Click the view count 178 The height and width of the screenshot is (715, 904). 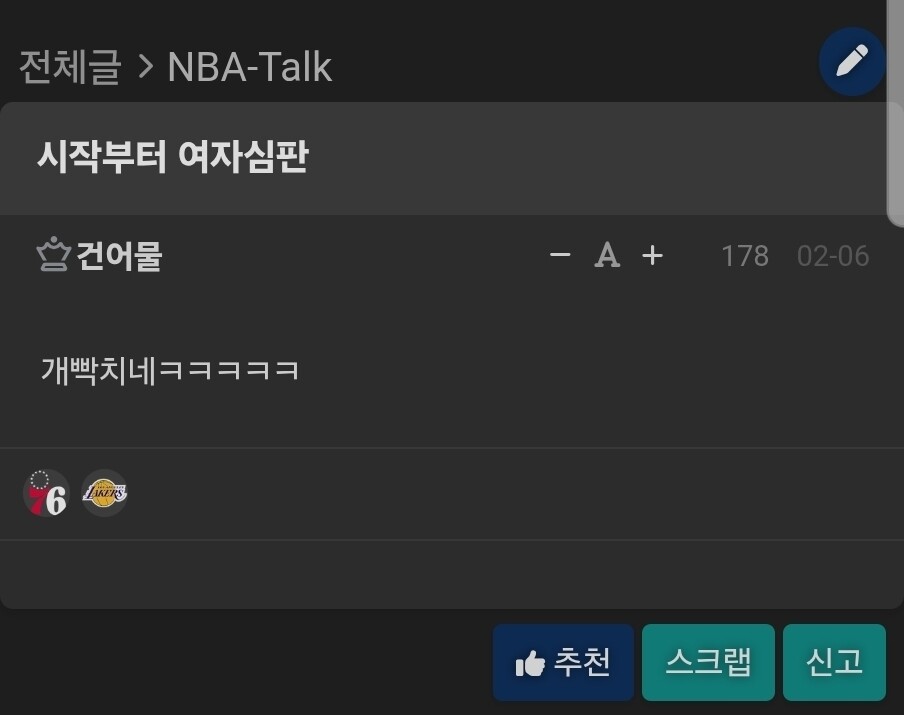tap(745, 256)
